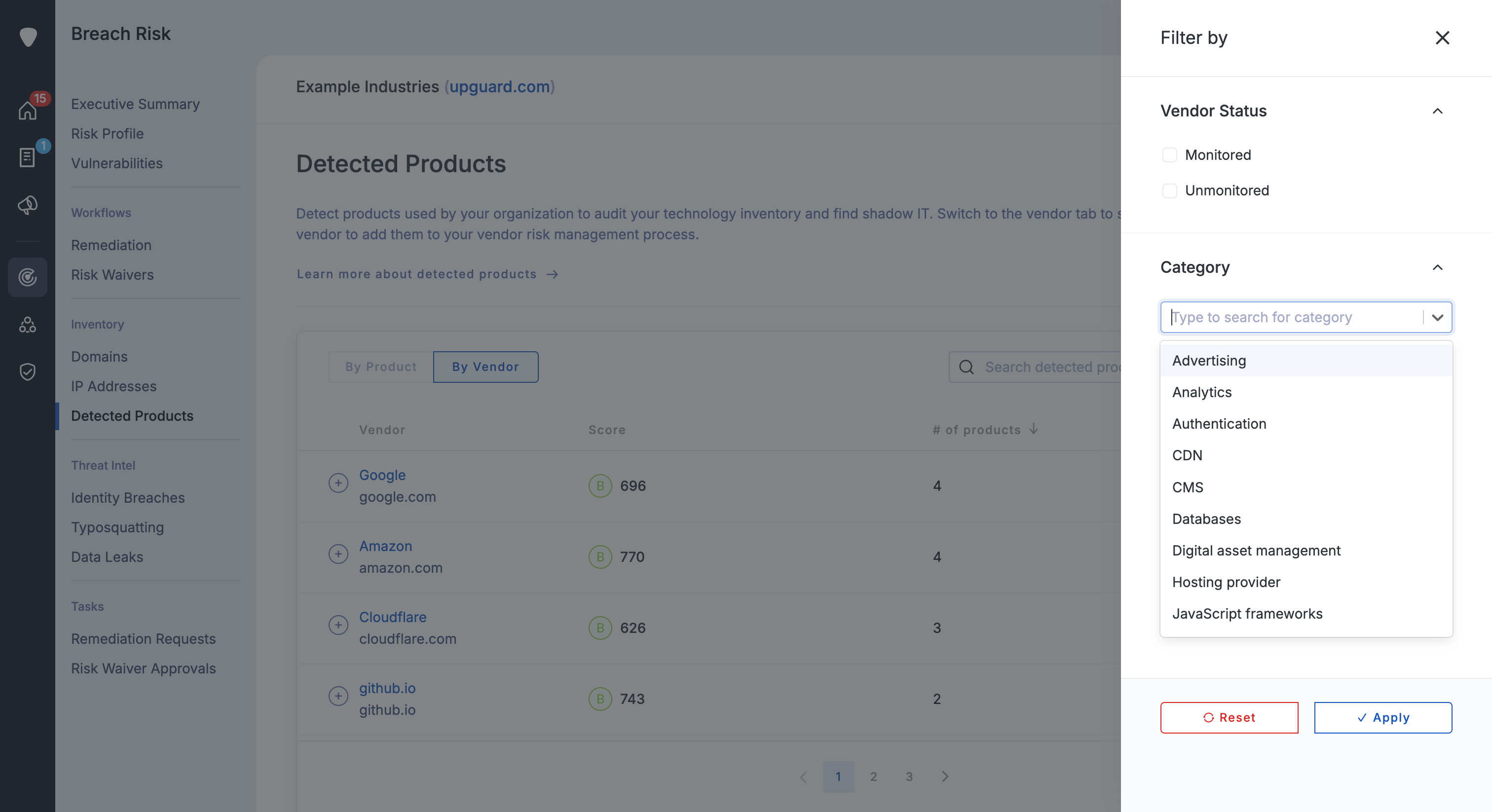Click the B grade badge for github.io
The image size is (1492, 812).
pyautogui.click(x=600, y=699)
